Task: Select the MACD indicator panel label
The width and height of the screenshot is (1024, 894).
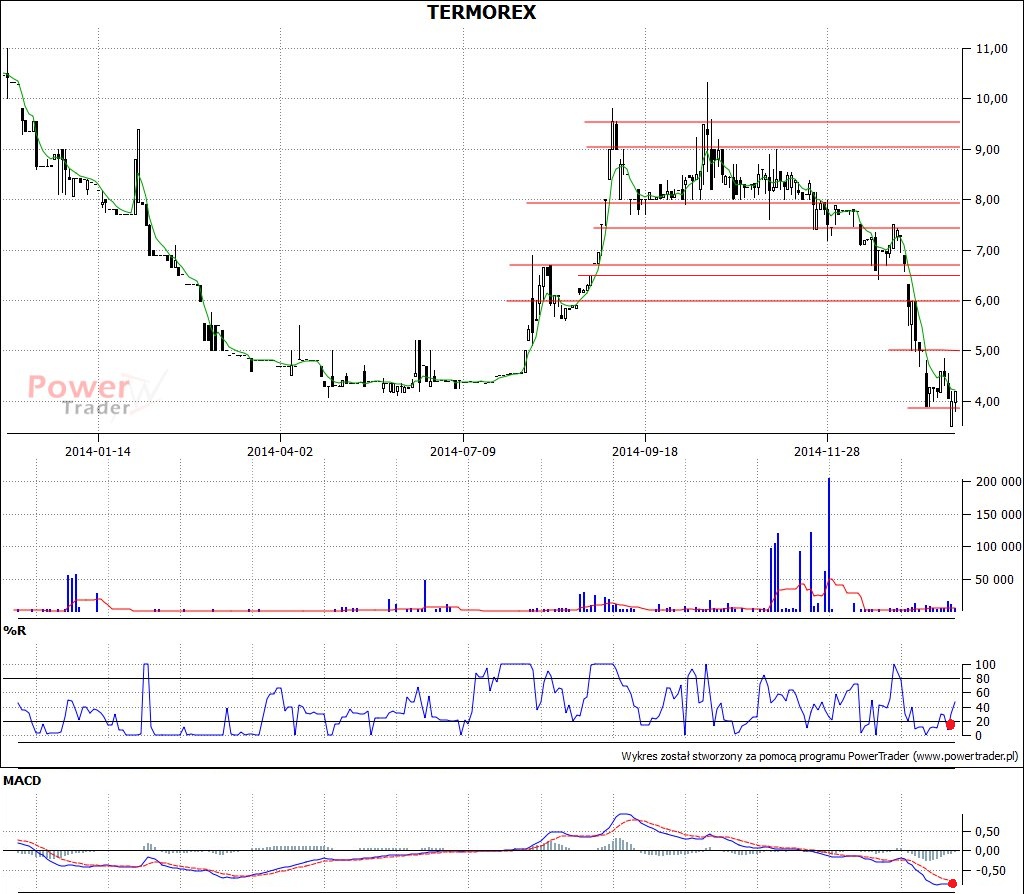Action: tap(21, 778)
